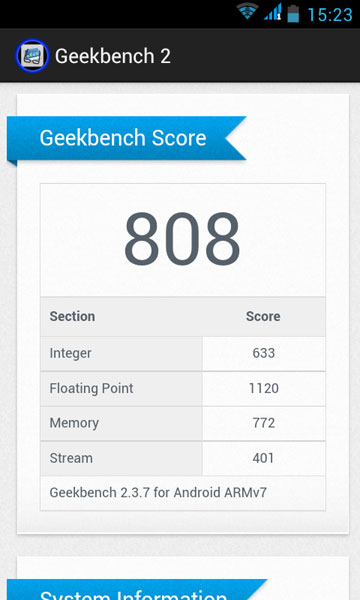Tap the Integer score 633
The height and width of the screenshot is (600, 360).
[264, 353]
